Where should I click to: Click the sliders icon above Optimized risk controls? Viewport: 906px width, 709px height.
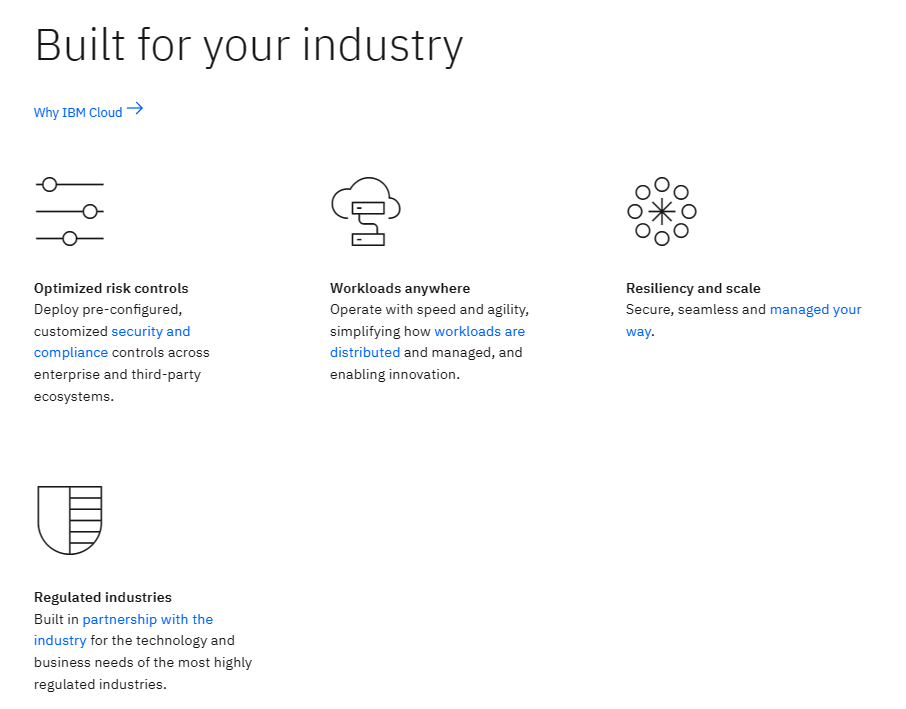[69, 211]
